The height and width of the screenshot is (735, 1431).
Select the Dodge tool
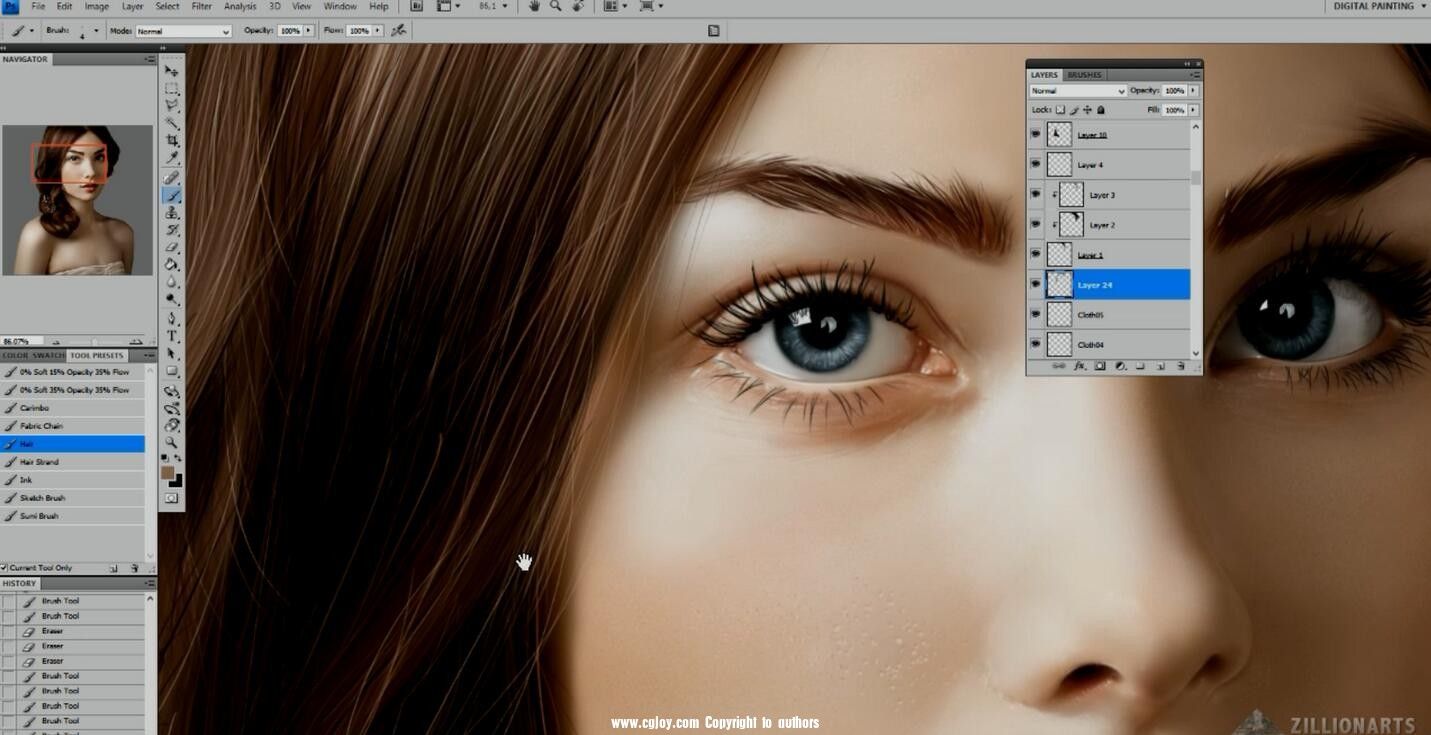171,298
